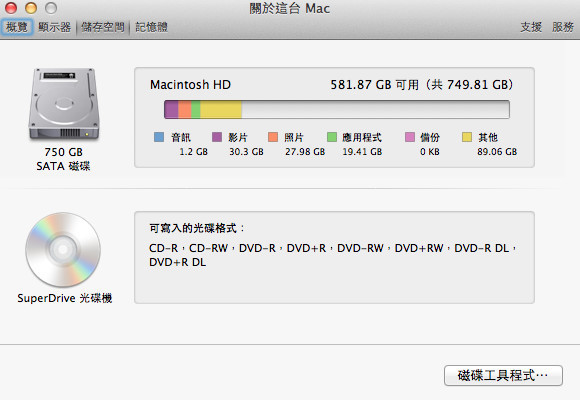Click the yellow 其他 other legend swatch
This screenshot has height=400, width=580.
tap(467, 137)
